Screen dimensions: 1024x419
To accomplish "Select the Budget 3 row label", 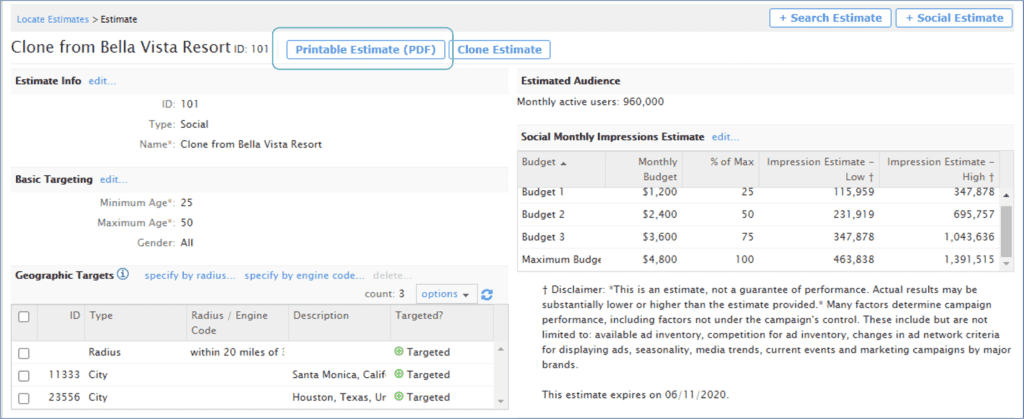I will (x=543, y=237).
